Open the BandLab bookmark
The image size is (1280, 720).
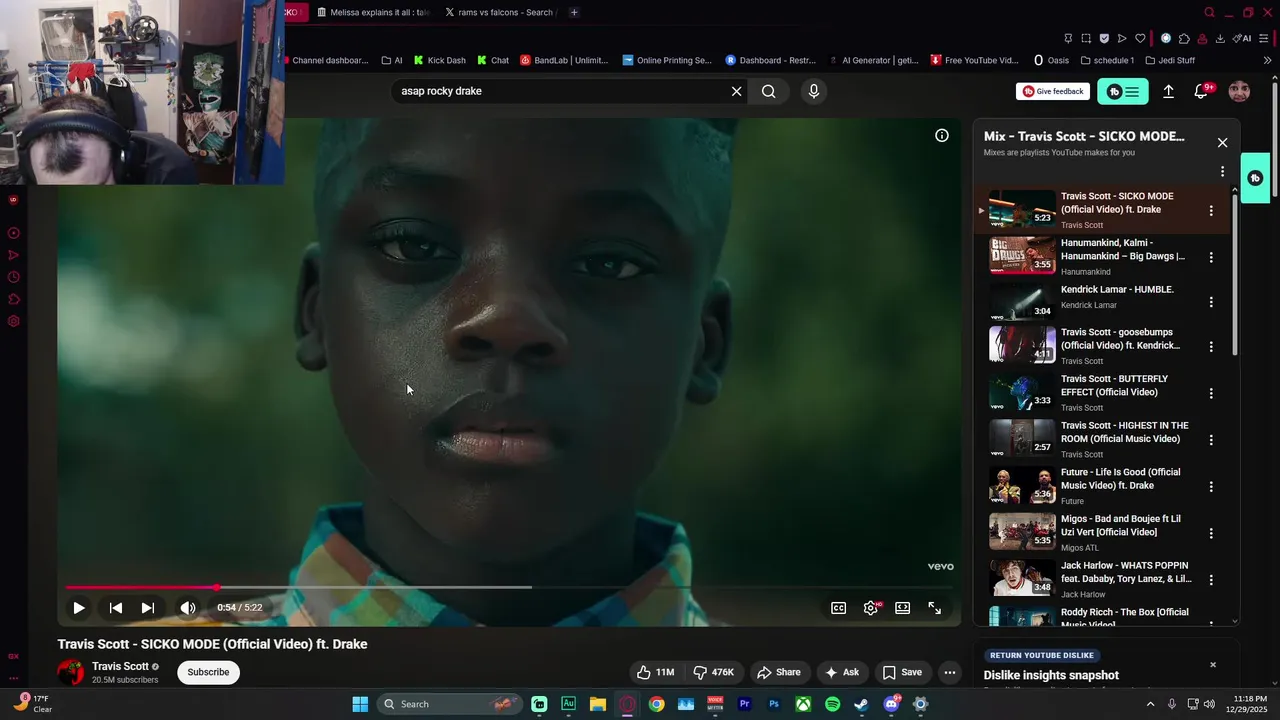564,60
